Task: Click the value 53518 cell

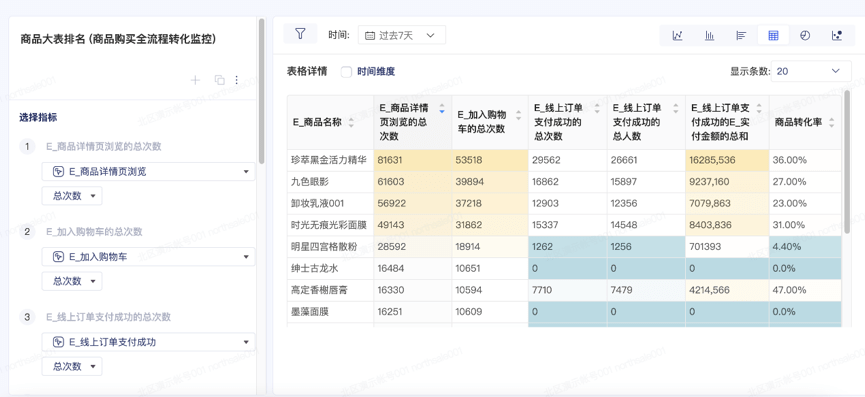Action: tap(490, 160)
